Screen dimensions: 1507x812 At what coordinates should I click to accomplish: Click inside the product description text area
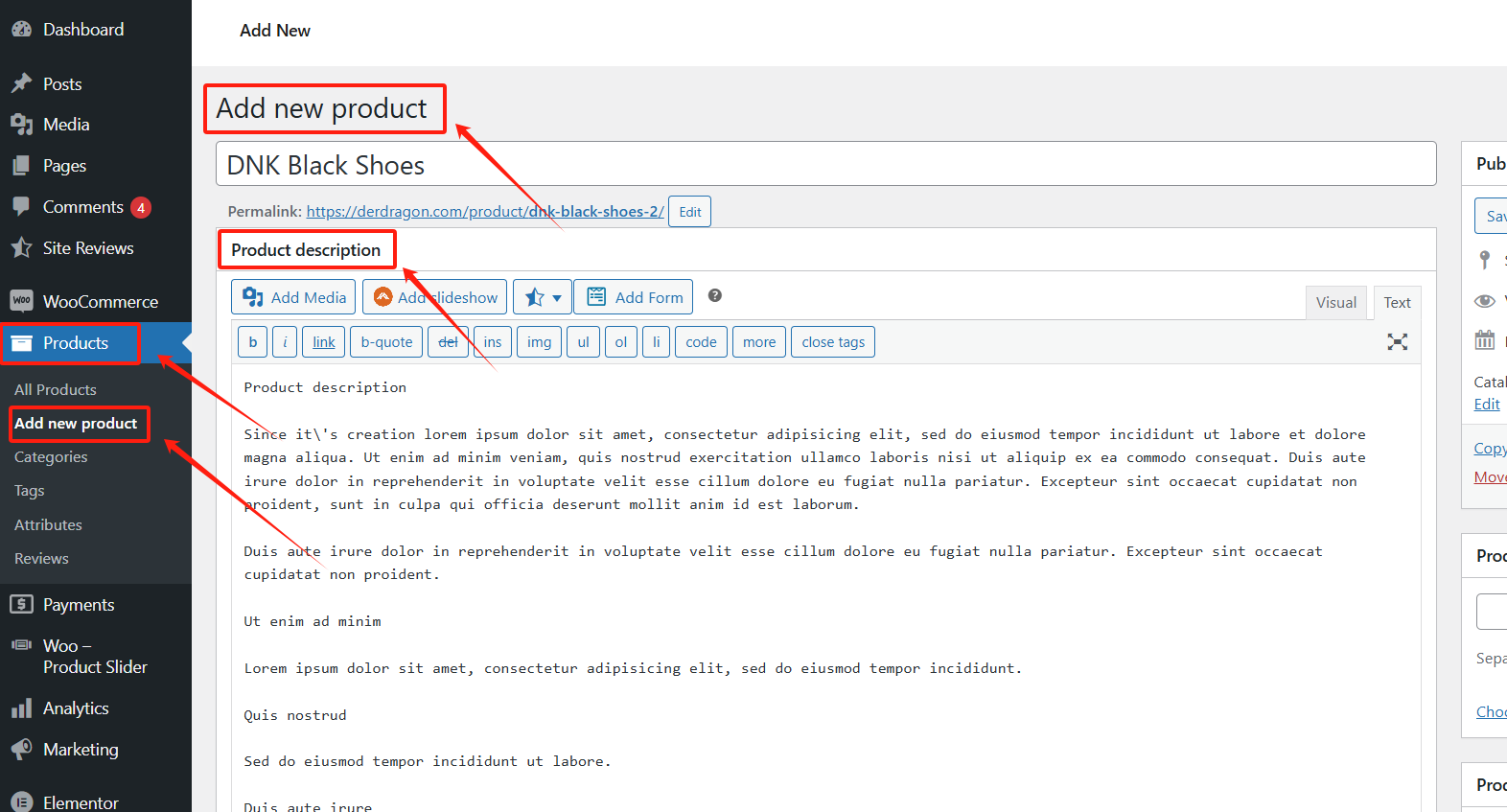click(x=826, y=588)
